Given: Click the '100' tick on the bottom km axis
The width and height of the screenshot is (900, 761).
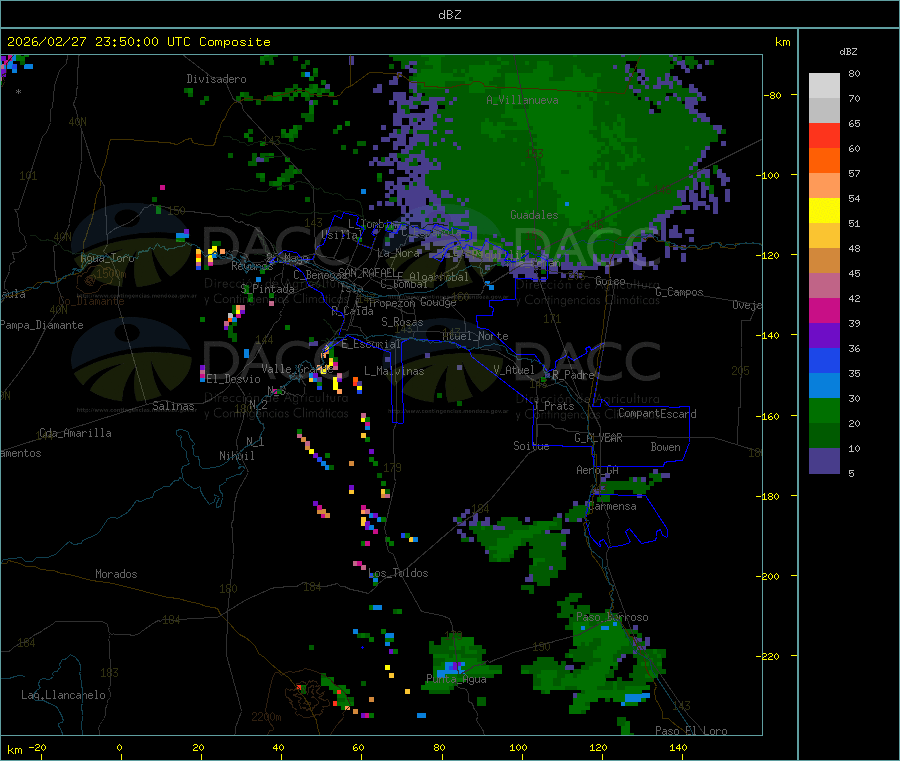Looking at the screenshot, I should click(x=518, y=747).
